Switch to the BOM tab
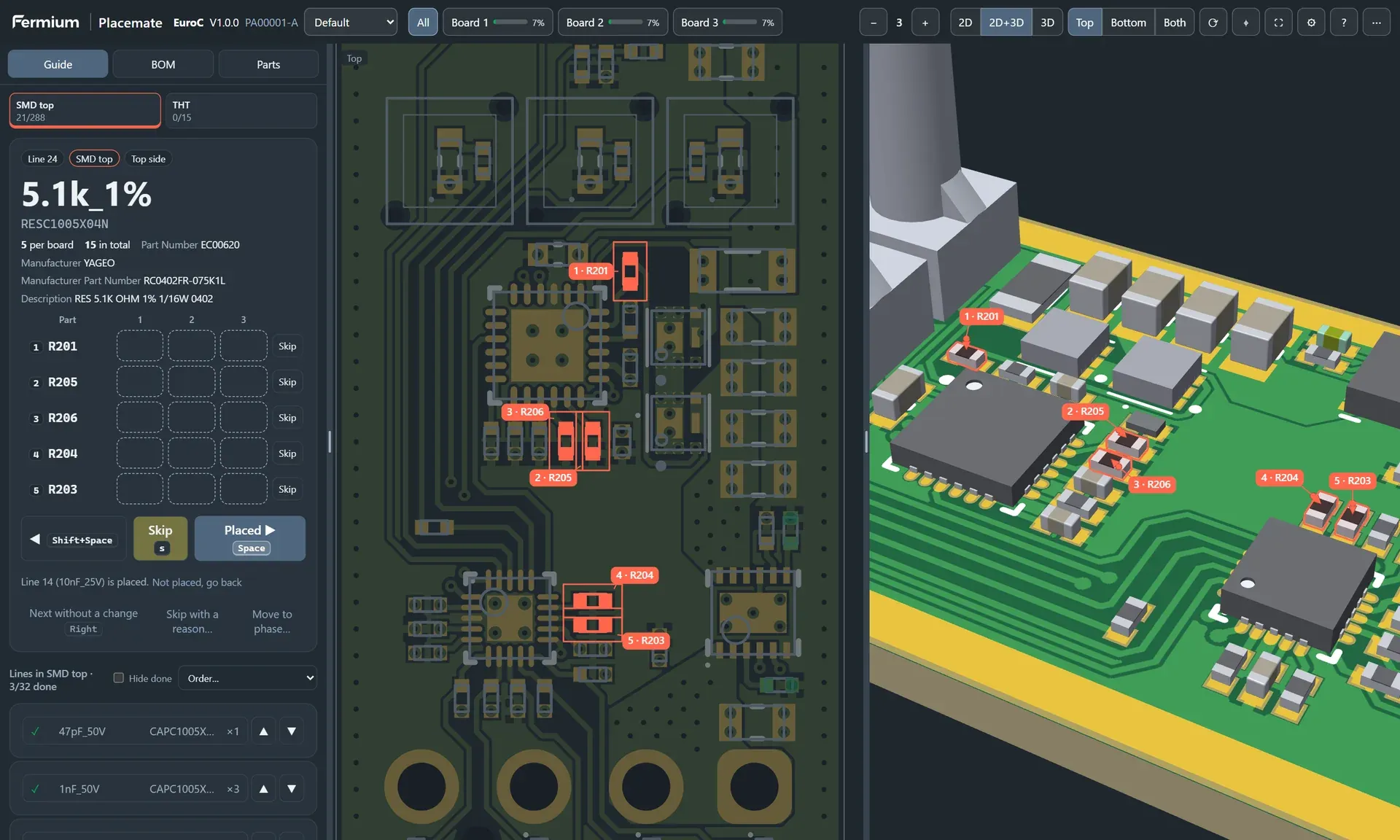 click(x=163, y=64)
